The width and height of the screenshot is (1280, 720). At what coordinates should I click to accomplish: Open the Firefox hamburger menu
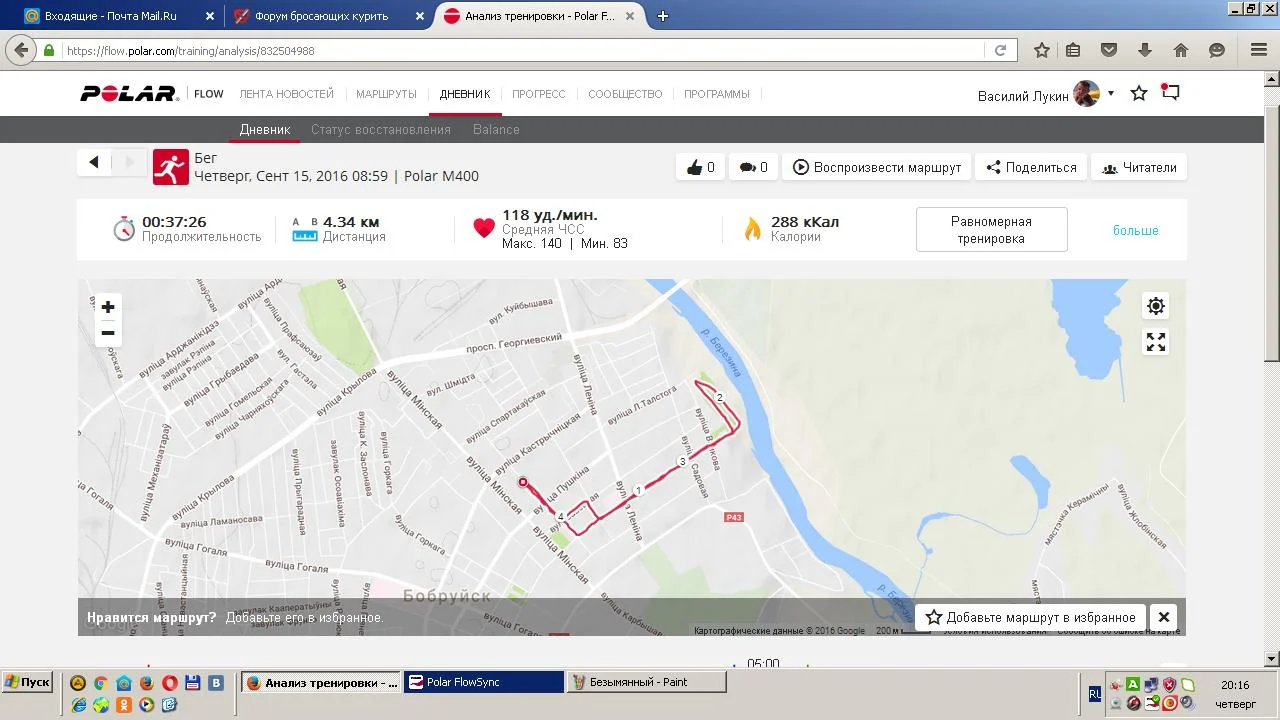pos(1259,50)
